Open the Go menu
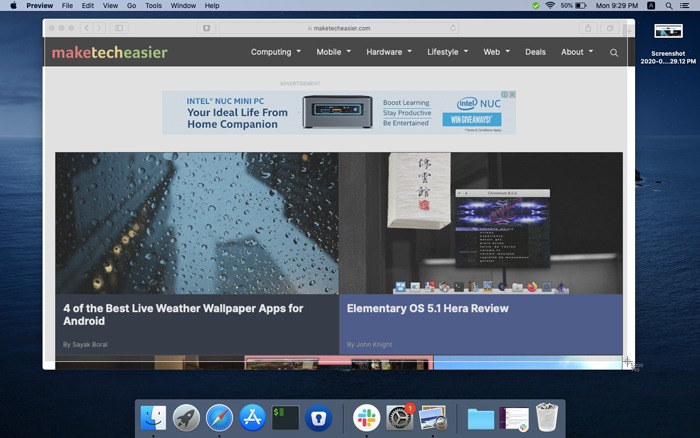The width and height of the screenshot is (700, 438). click(131, 5)
